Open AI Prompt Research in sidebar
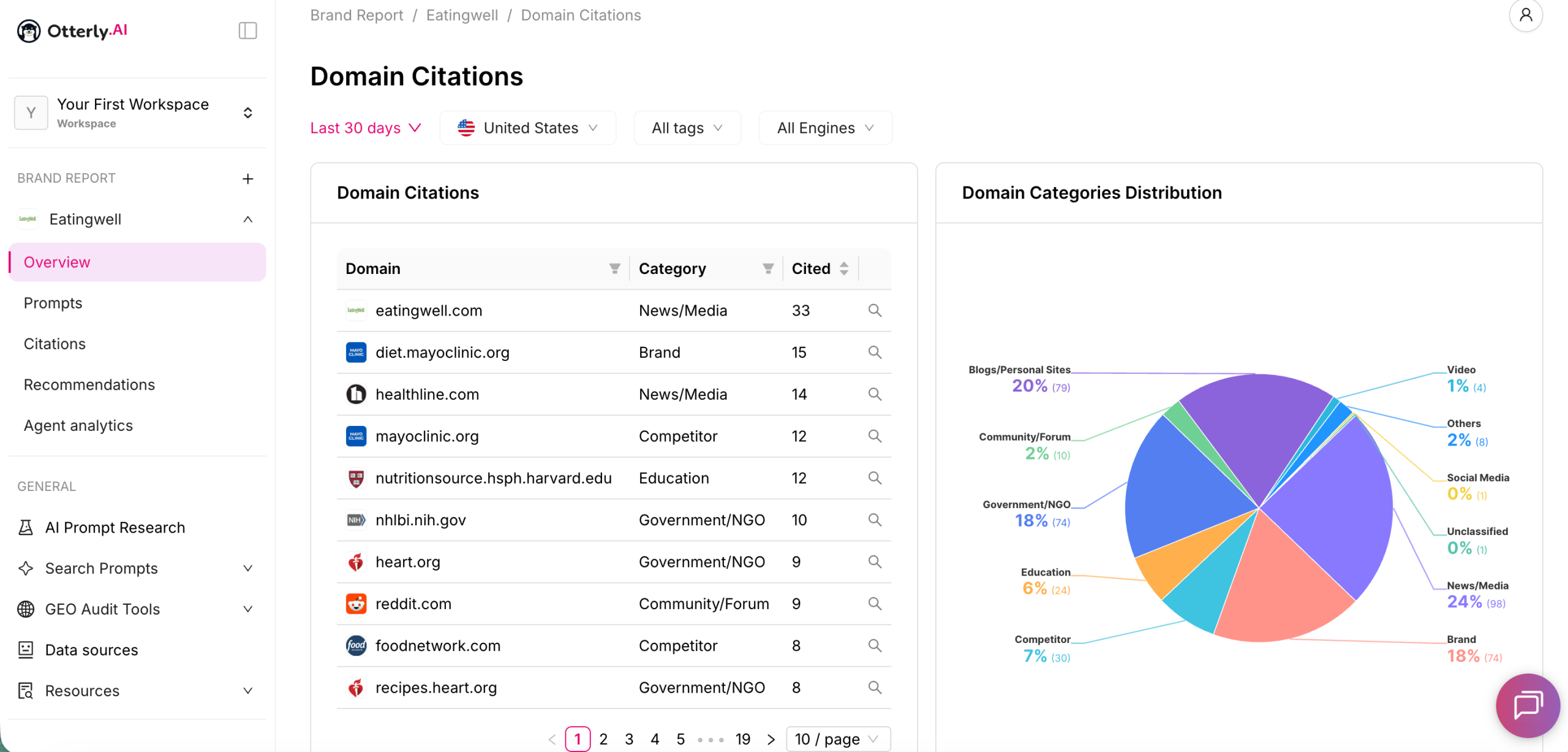 click(115, 528)
